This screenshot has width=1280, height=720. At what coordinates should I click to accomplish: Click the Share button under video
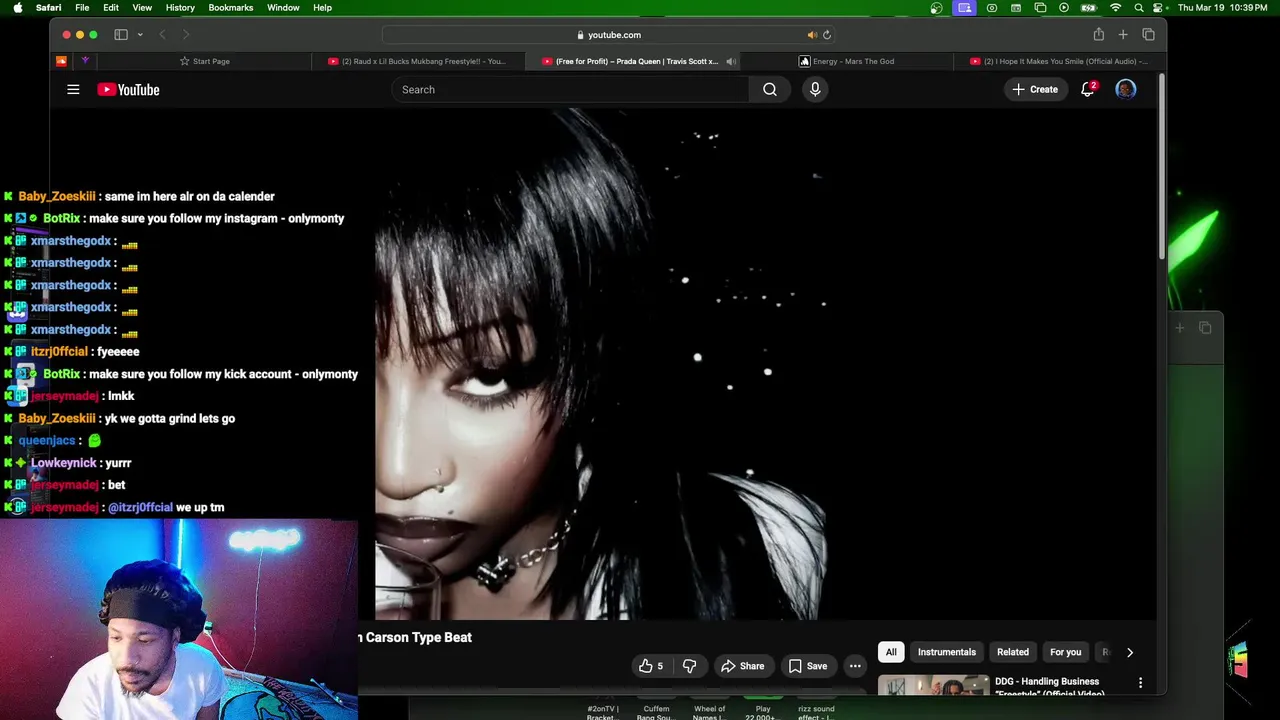[x=743, y=666]
